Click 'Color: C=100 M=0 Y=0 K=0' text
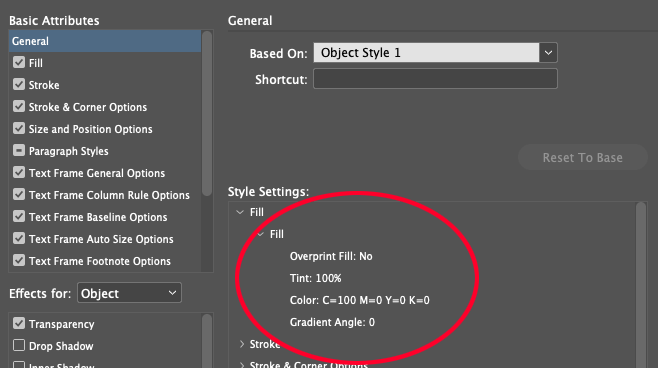 click(360, 300)
